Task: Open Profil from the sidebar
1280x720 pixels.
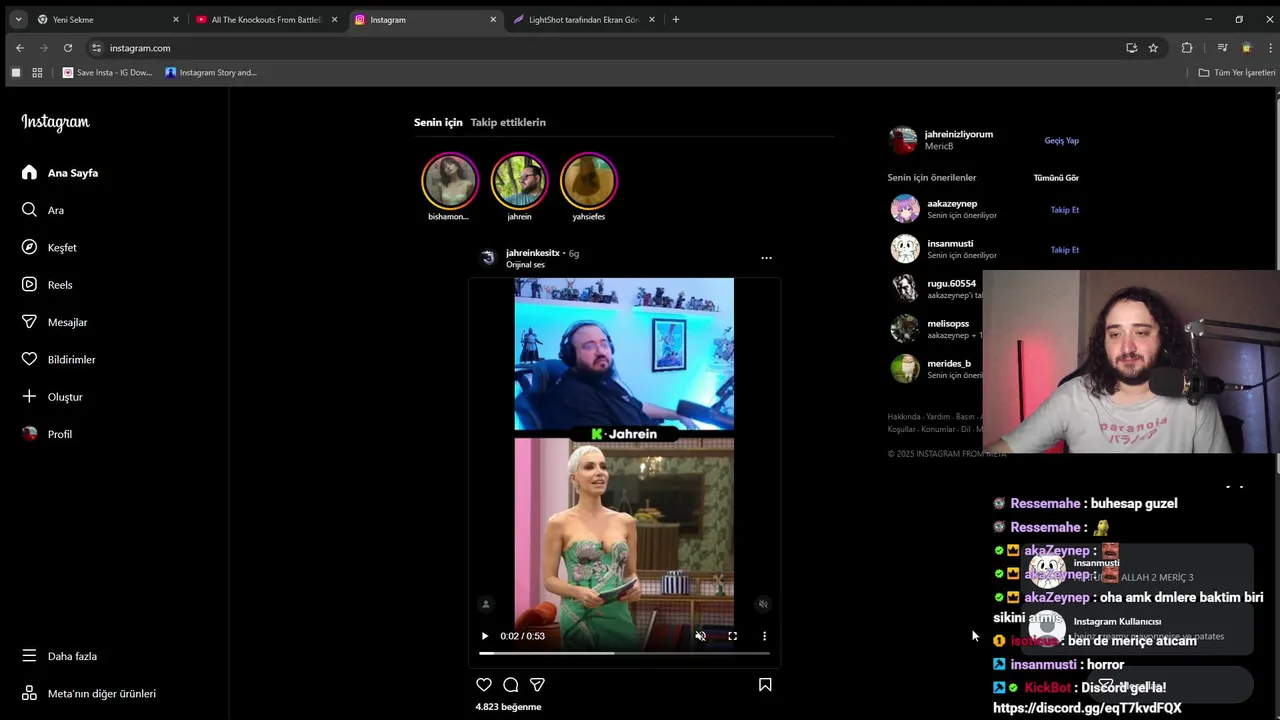Action: pos(47,434)
